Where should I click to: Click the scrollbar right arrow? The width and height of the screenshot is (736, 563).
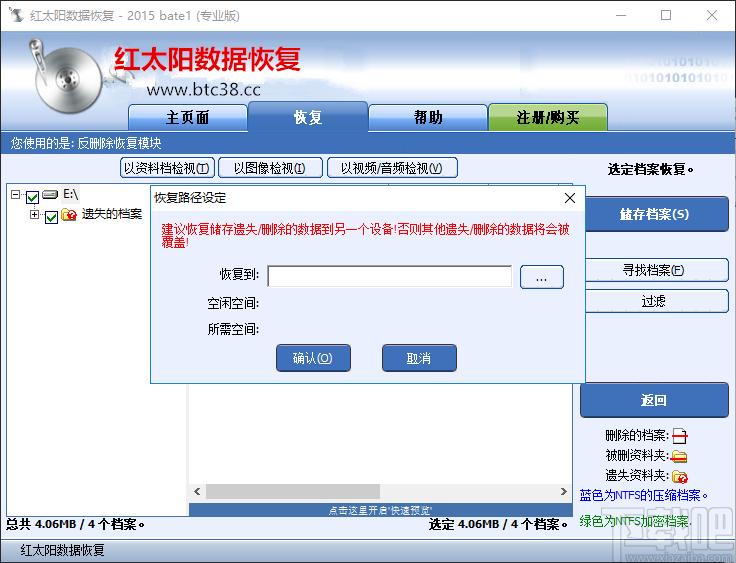pos(564,492)
